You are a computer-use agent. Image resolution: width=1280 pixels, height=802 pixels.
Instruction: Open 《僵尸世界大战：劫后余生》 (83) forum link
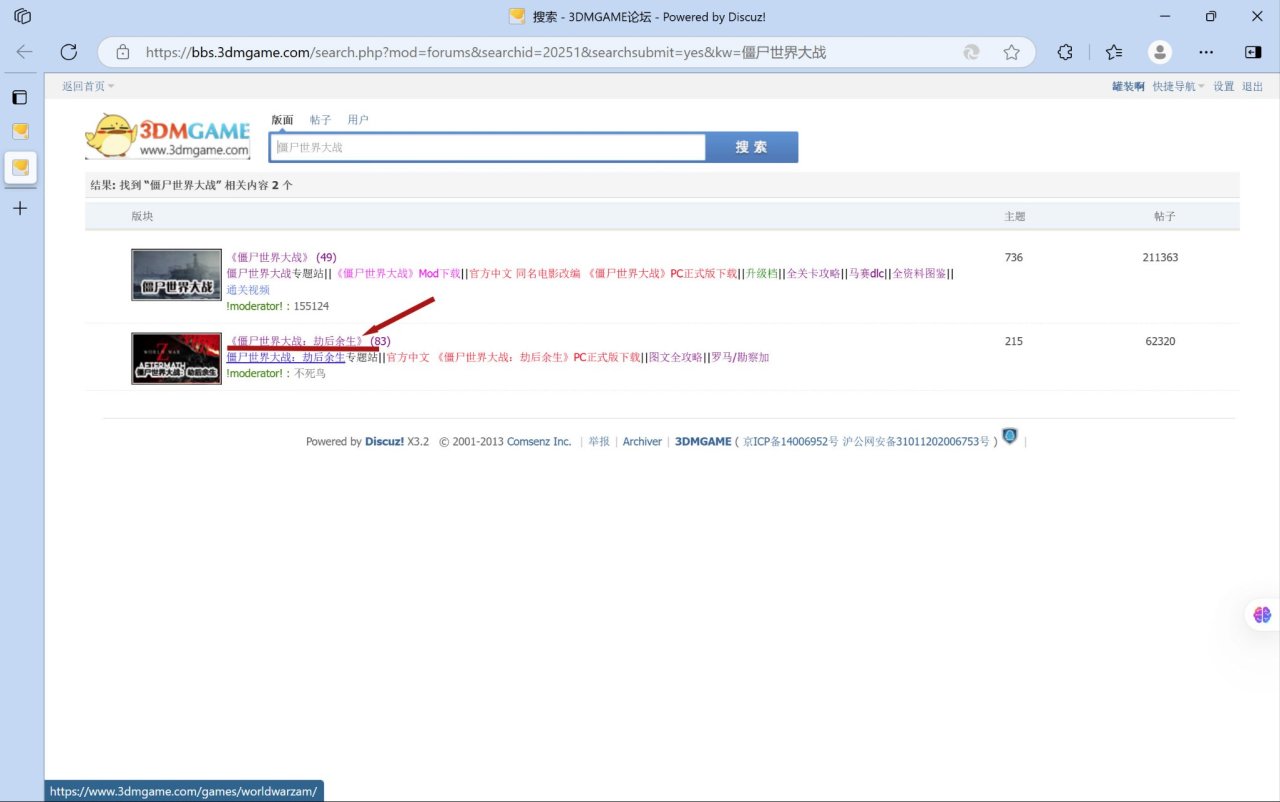tap(309, 341)
